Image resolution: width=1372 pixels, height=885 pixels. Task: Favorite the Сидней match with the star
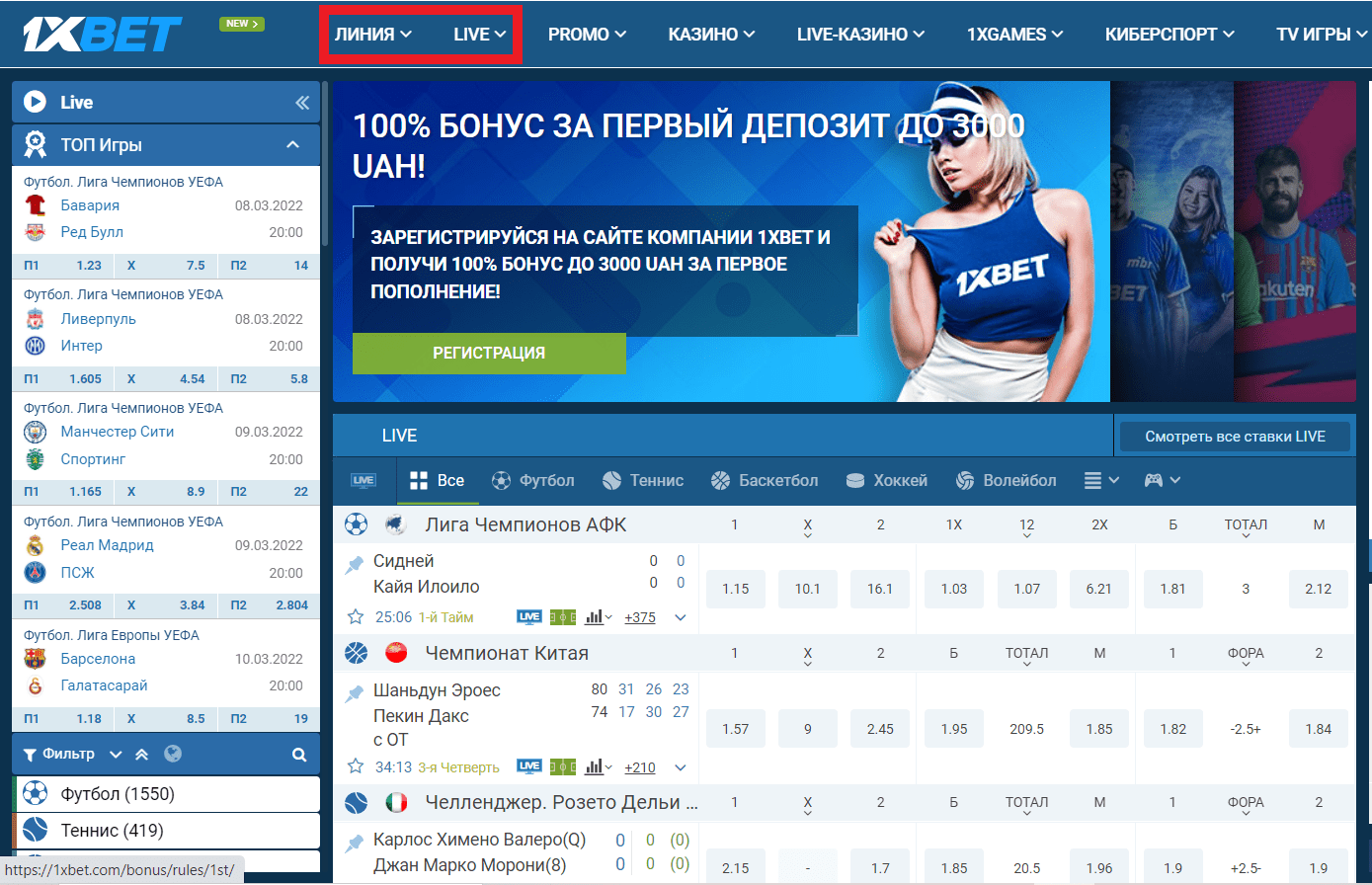click(356, 617)
